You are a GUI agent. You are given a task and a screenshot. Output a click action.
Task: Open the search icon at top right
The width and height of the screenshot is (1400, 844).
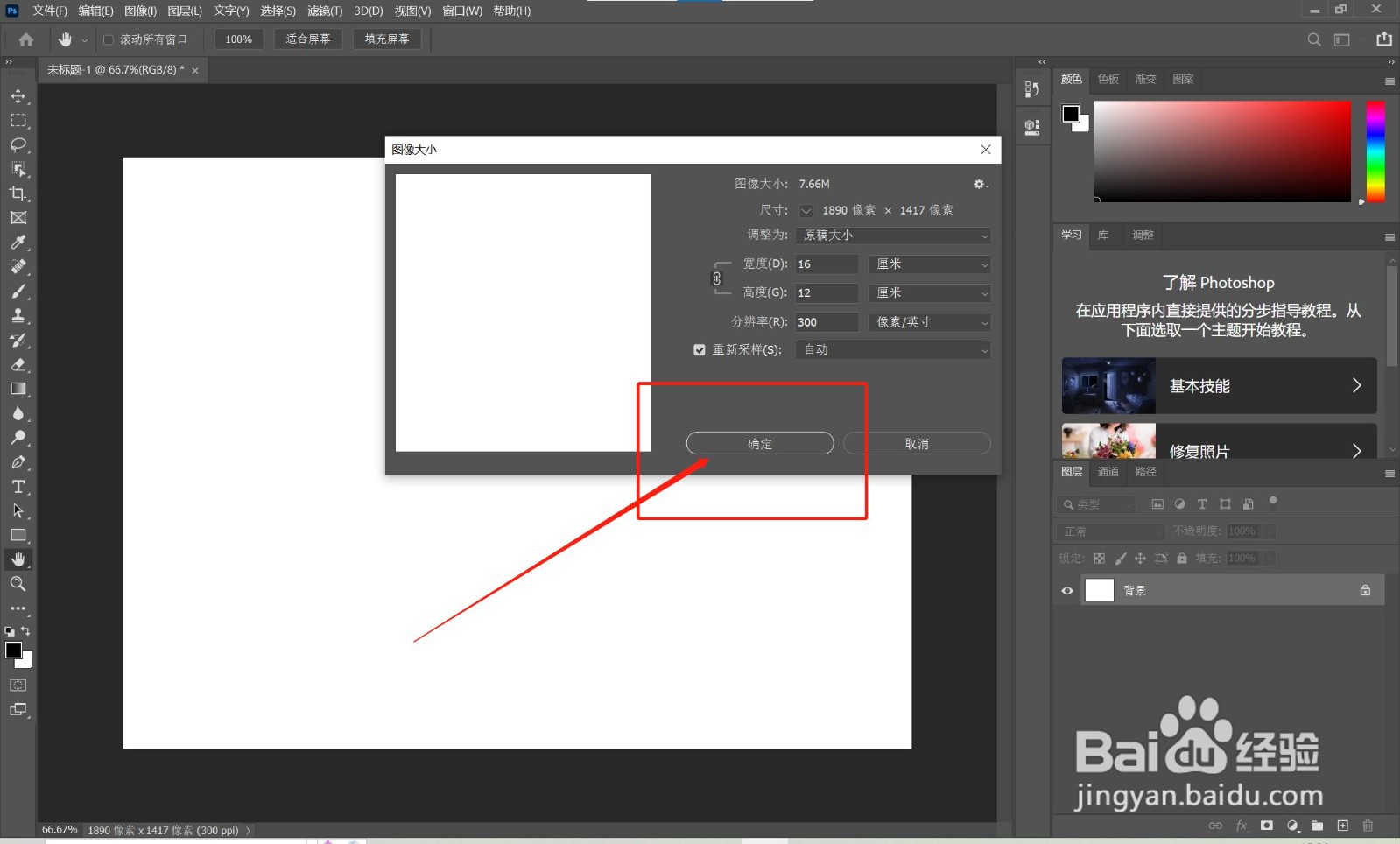(x=1314, y=39)
